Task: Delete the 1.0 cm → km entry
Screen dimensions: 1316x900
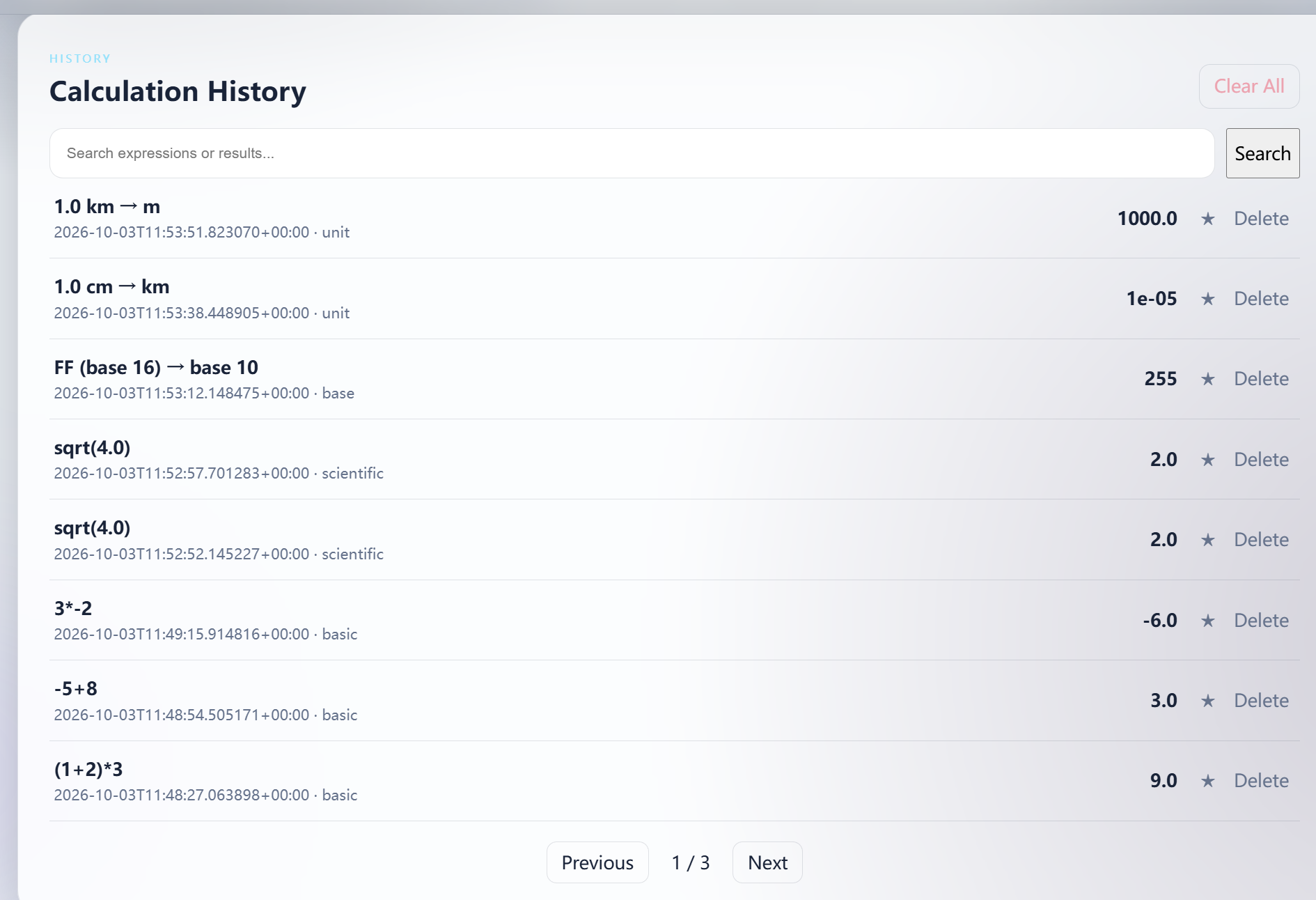Action: pos(1261,299)
